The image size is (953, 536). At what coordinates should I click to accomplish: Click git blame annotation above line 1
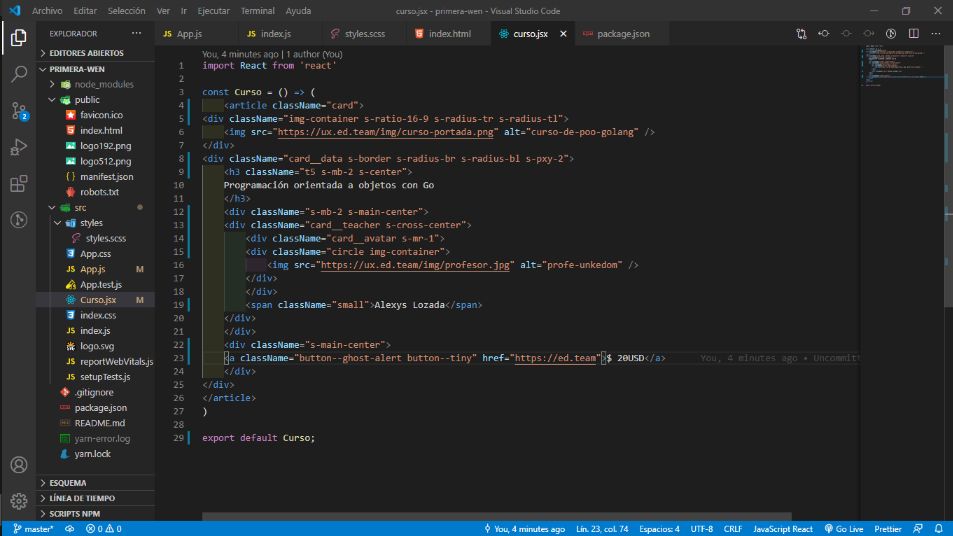point(272,54)
